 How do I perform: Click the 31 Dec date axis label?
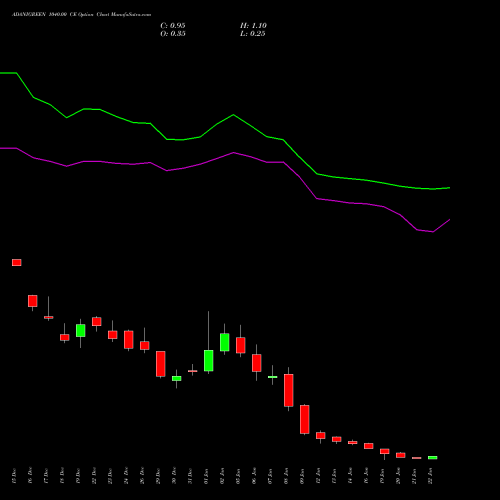click(x=190, y=476)
